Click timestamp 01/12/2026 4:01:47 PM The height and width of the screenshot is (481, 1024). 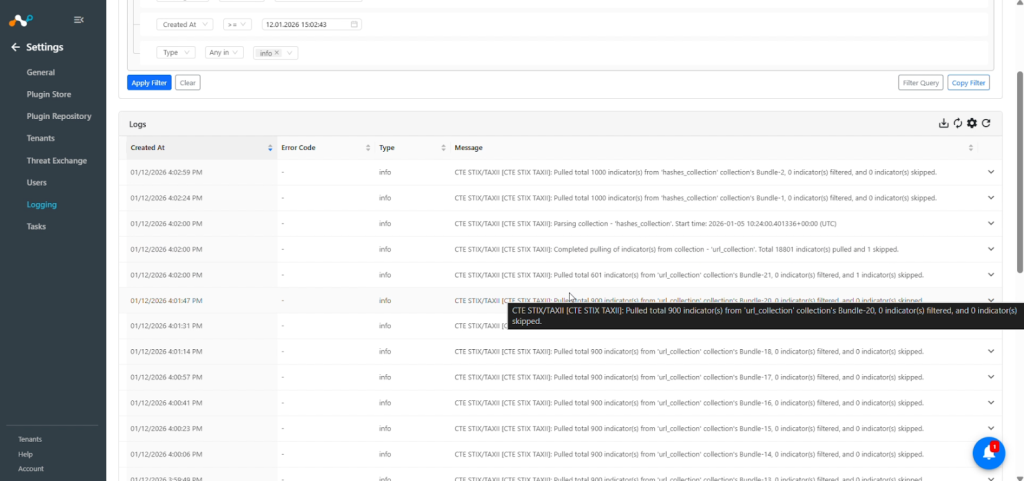pyautogui.click(x=167, y=301)
